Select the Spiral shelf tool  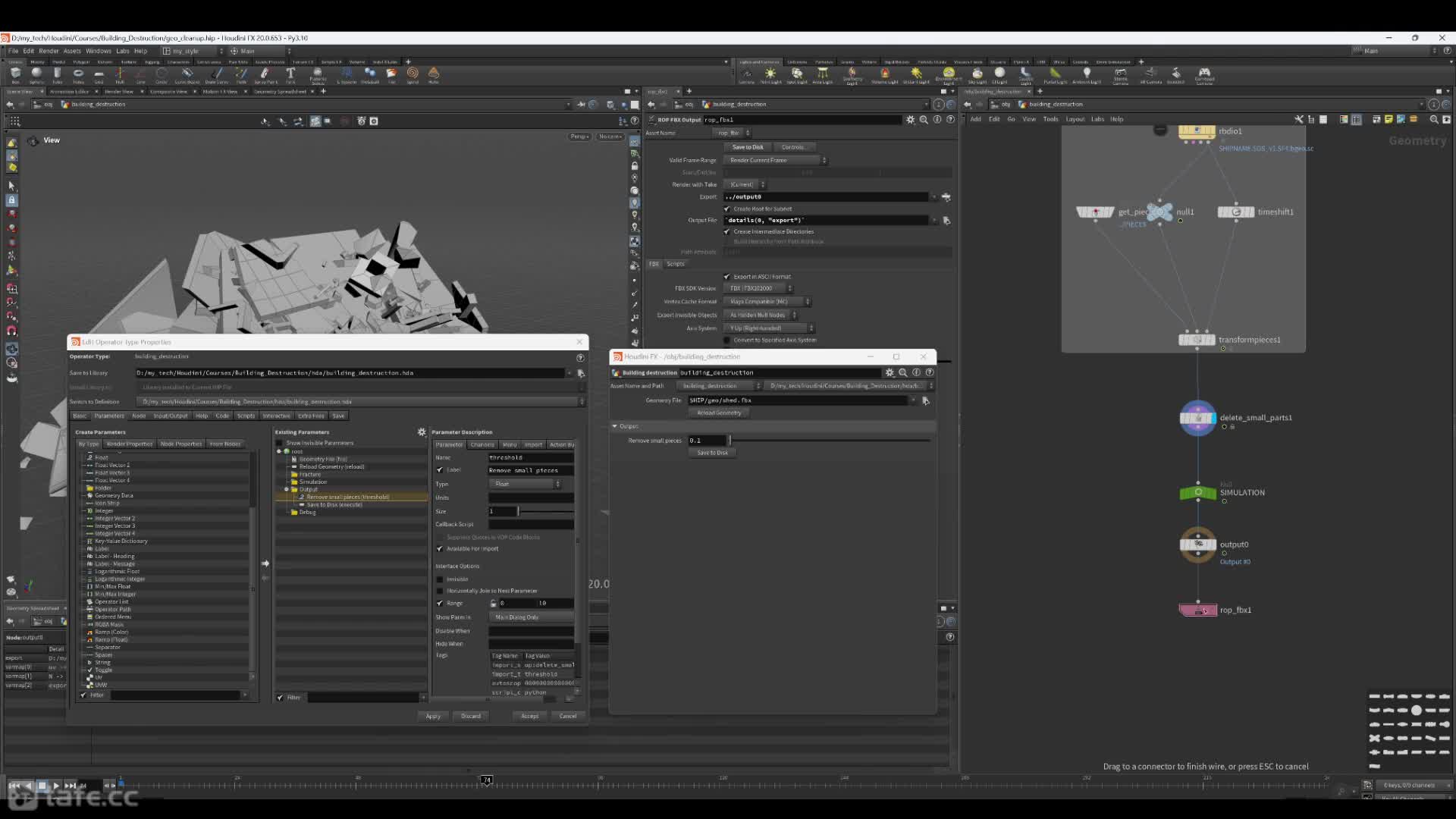coord(413,74)
